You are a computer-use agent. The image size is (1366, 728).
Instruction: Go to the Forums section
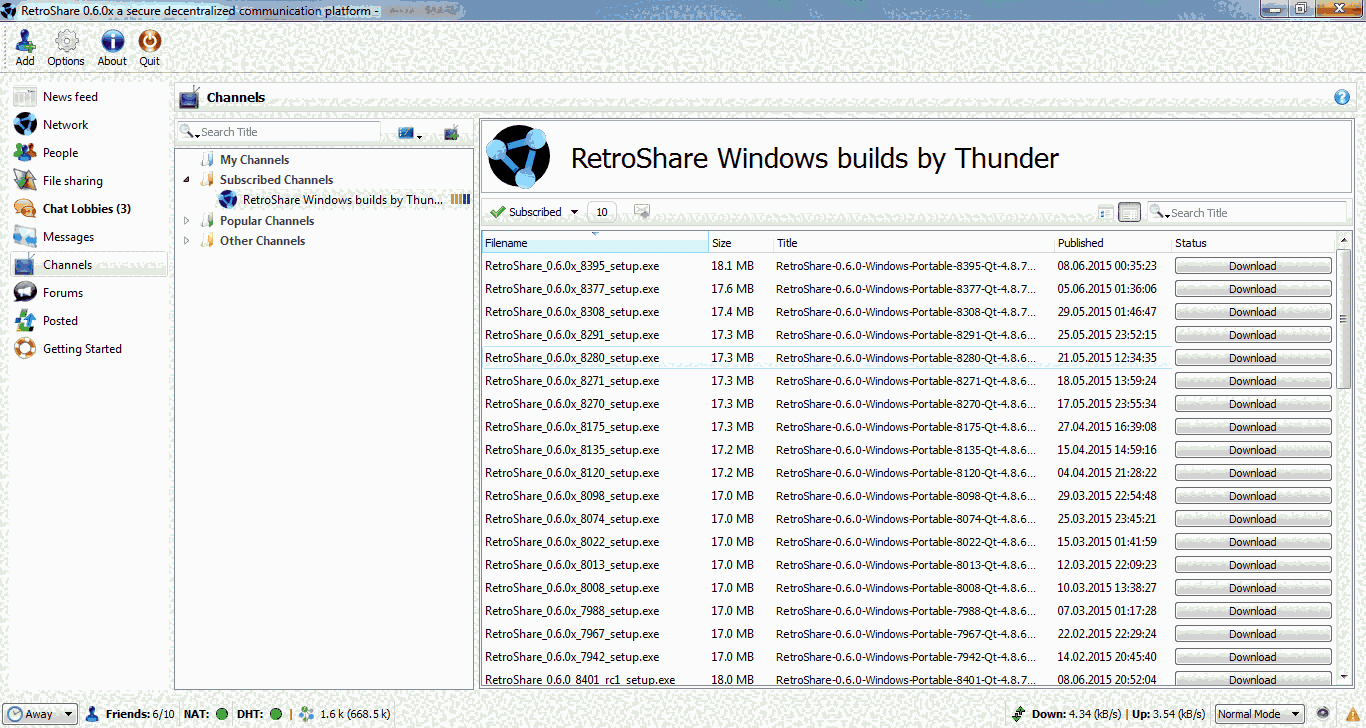coord(62,293)
